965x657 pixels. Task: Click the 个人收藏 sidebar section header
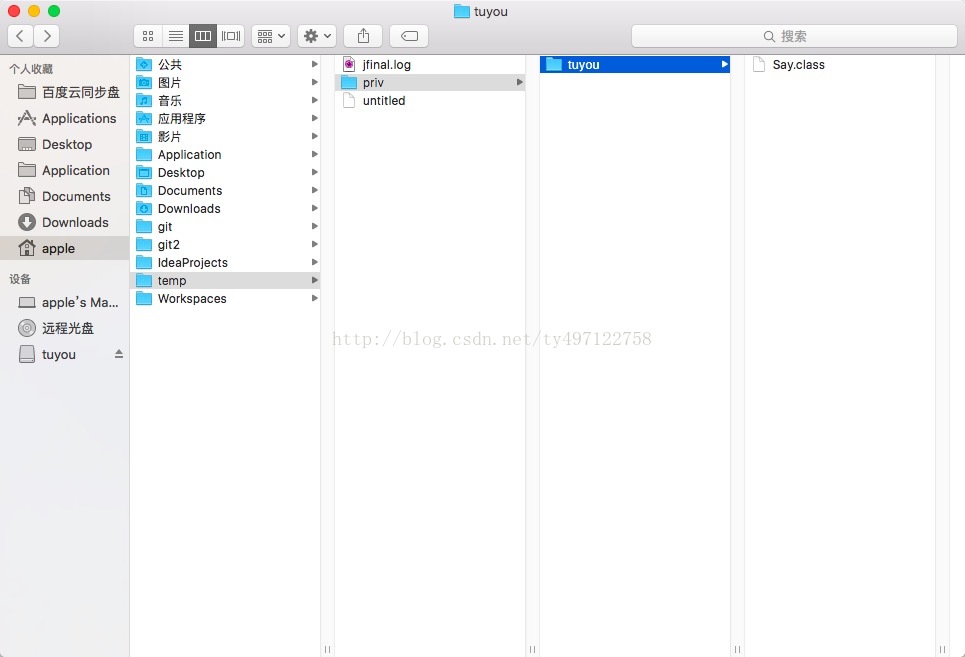pyautogui.click(x=31, y=69)
